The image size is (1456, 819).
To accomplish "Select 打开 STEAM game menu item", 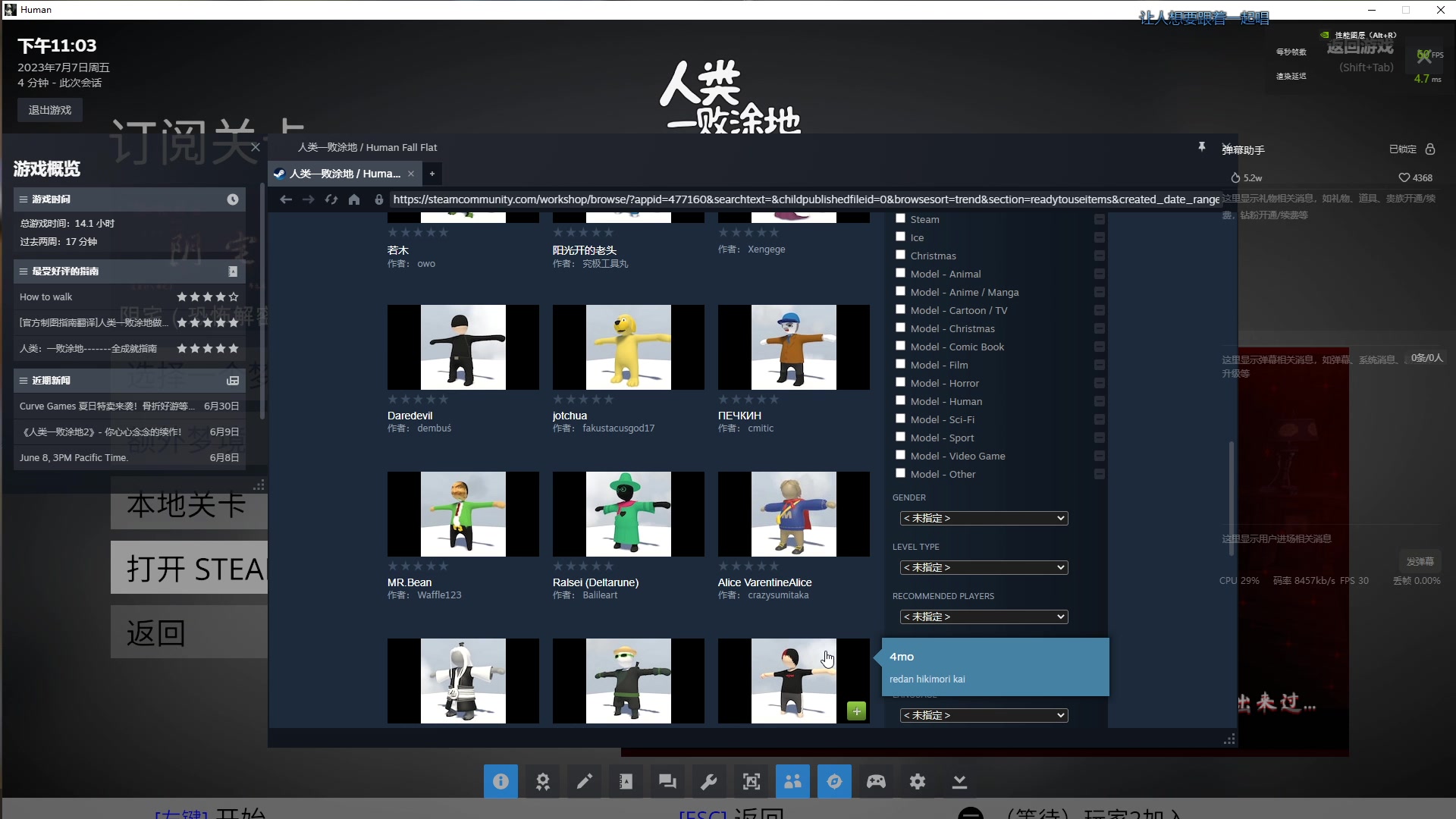I will tap(189, 567).
